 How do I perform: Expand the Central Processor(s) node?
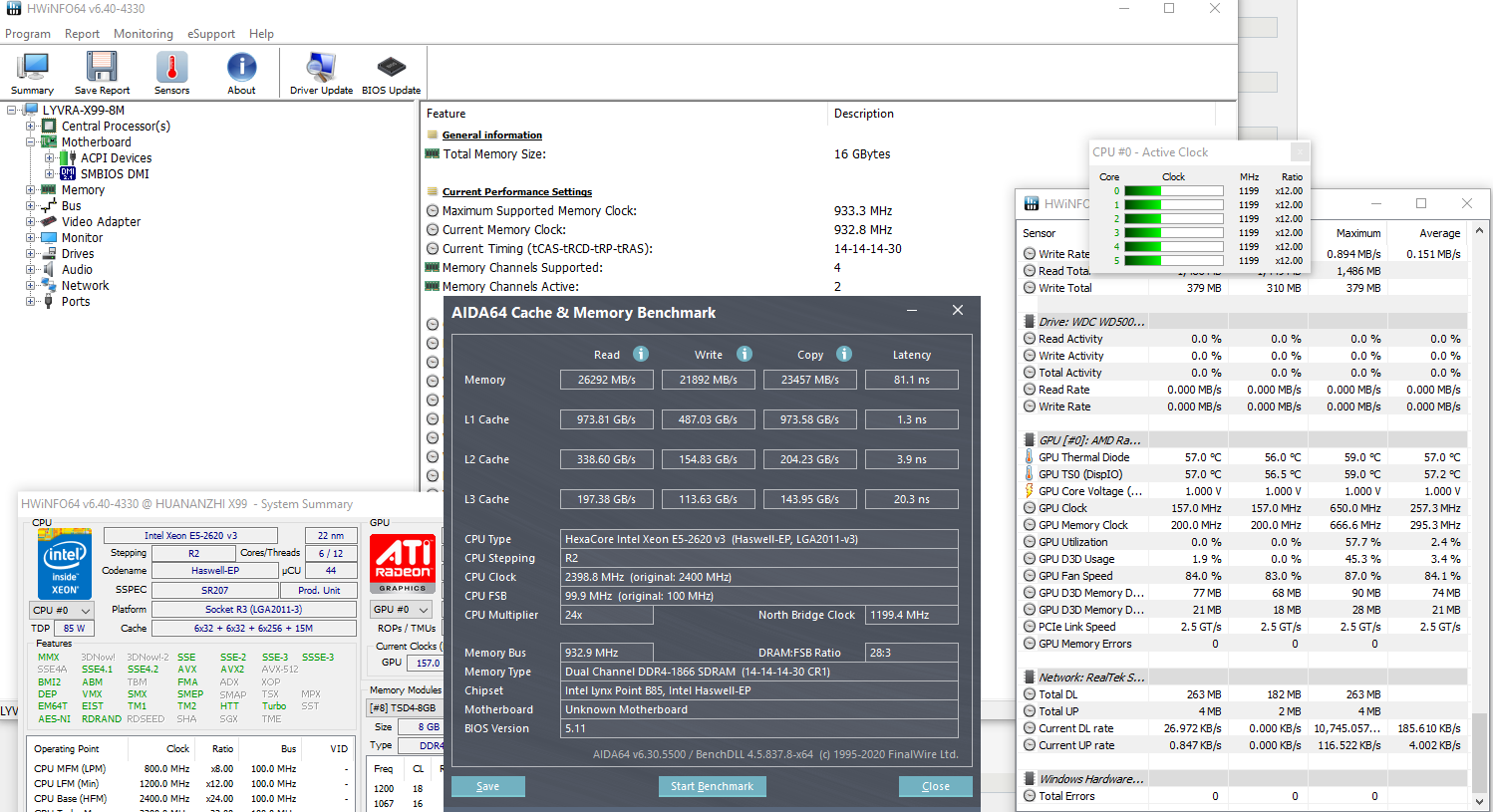click(x=31, y=127)
